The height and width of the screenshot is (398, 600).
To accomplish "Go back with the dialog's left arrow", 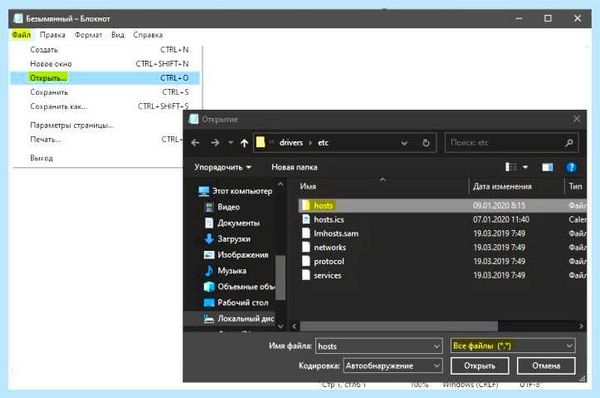I will 196,143.
